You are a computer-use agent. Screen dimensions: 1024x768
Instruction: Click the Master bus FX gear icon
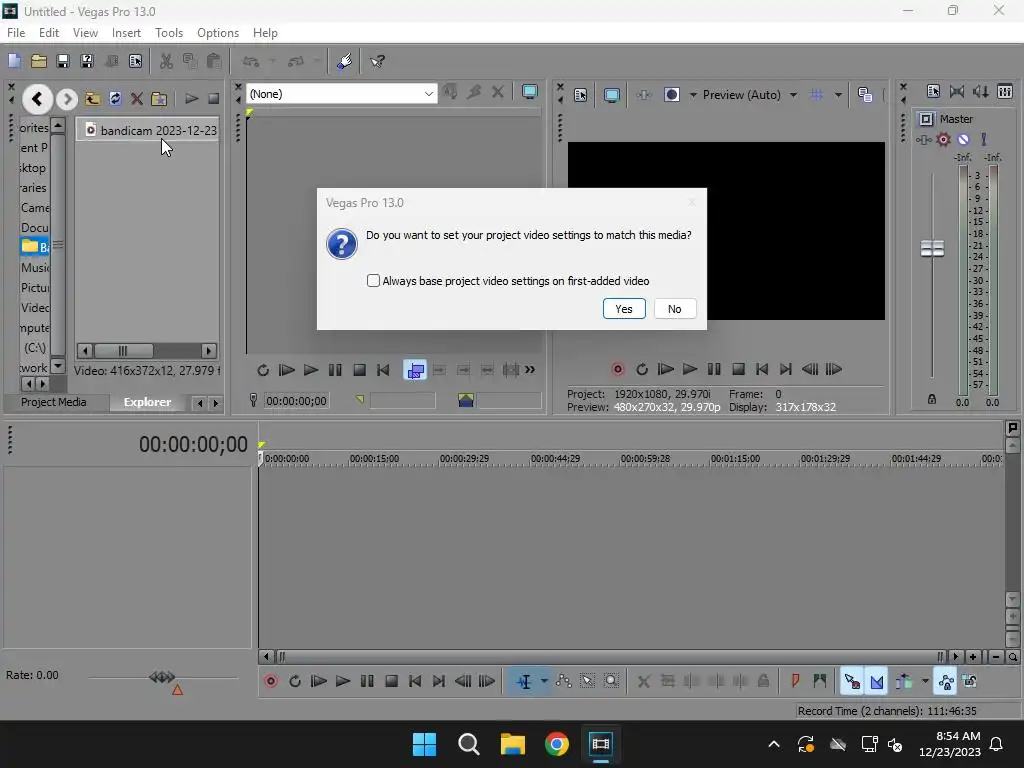(x=943, y=139)
